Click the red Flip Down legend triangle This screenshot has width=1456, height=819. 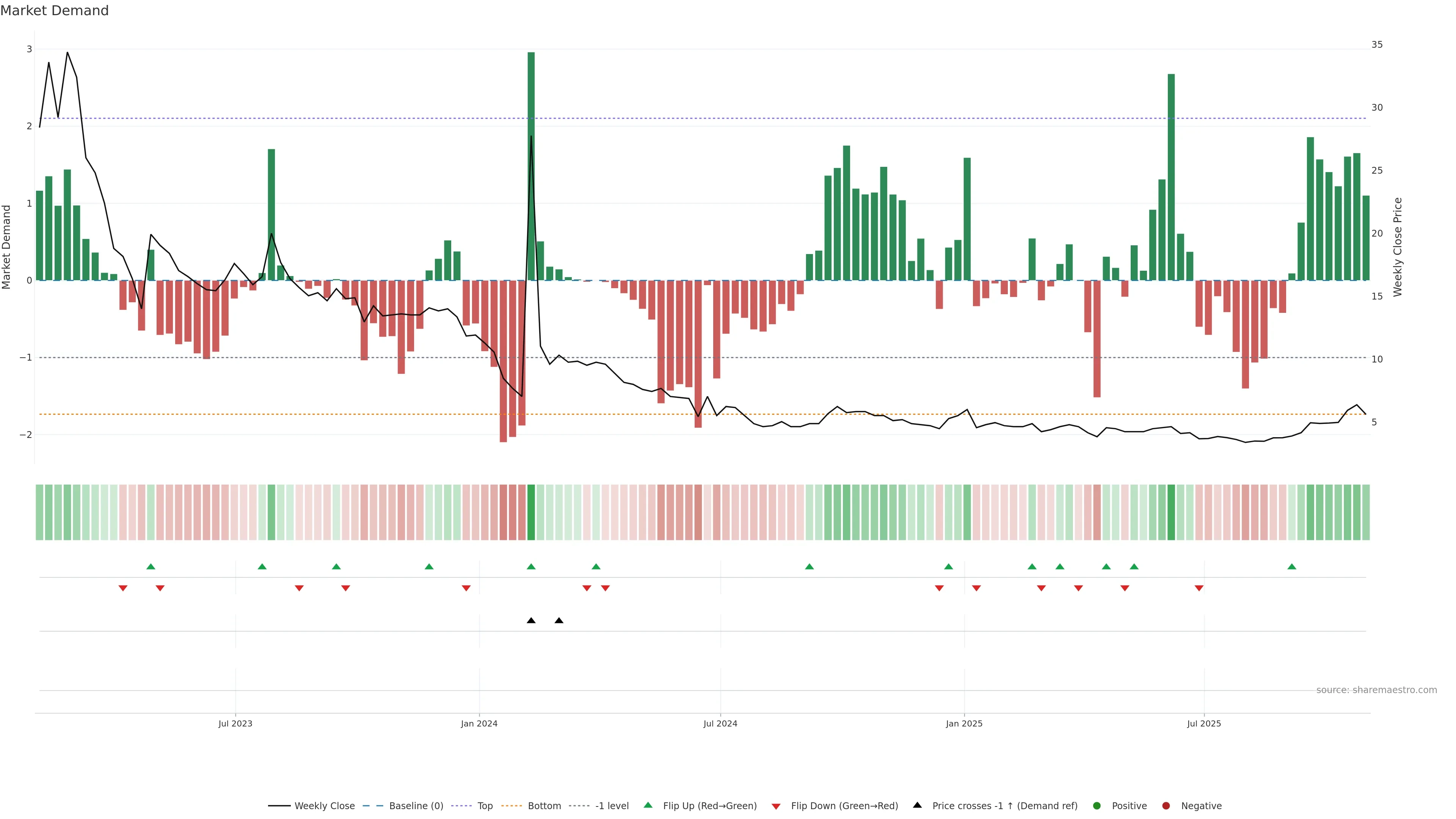point(776,806)
